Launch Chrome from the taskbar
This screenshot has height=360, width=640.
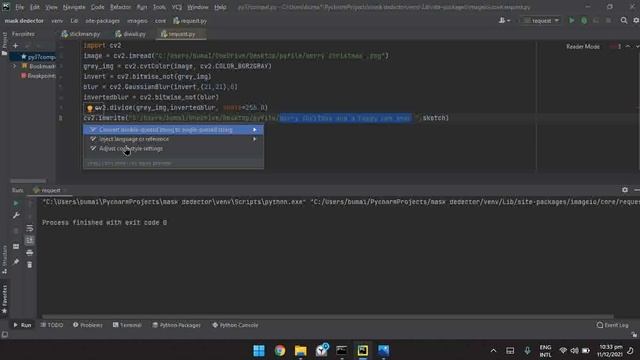(x=280, y=351)
